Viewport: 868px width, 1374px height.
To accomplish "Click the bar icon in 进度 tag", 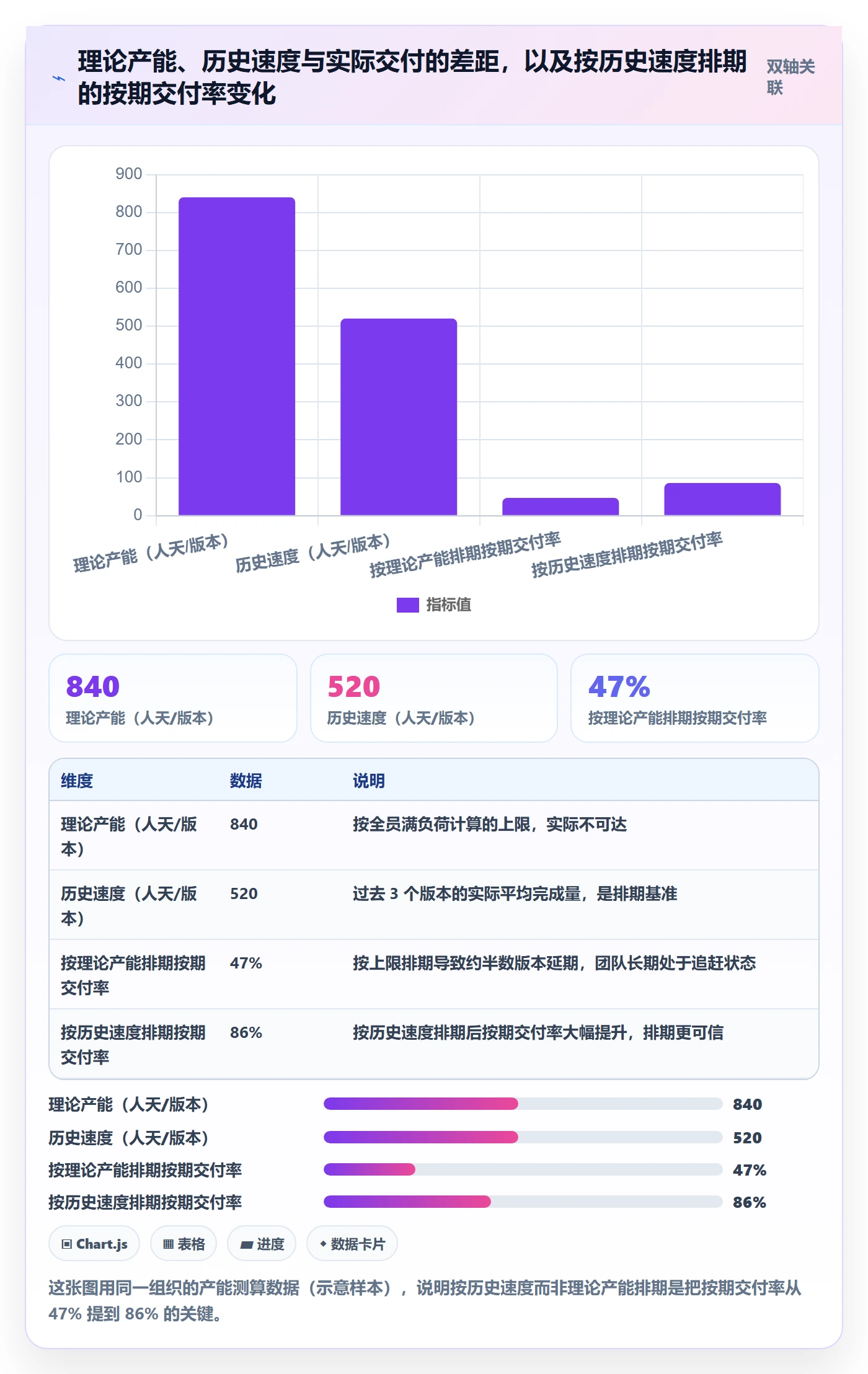I will (x=246, y=1244).
